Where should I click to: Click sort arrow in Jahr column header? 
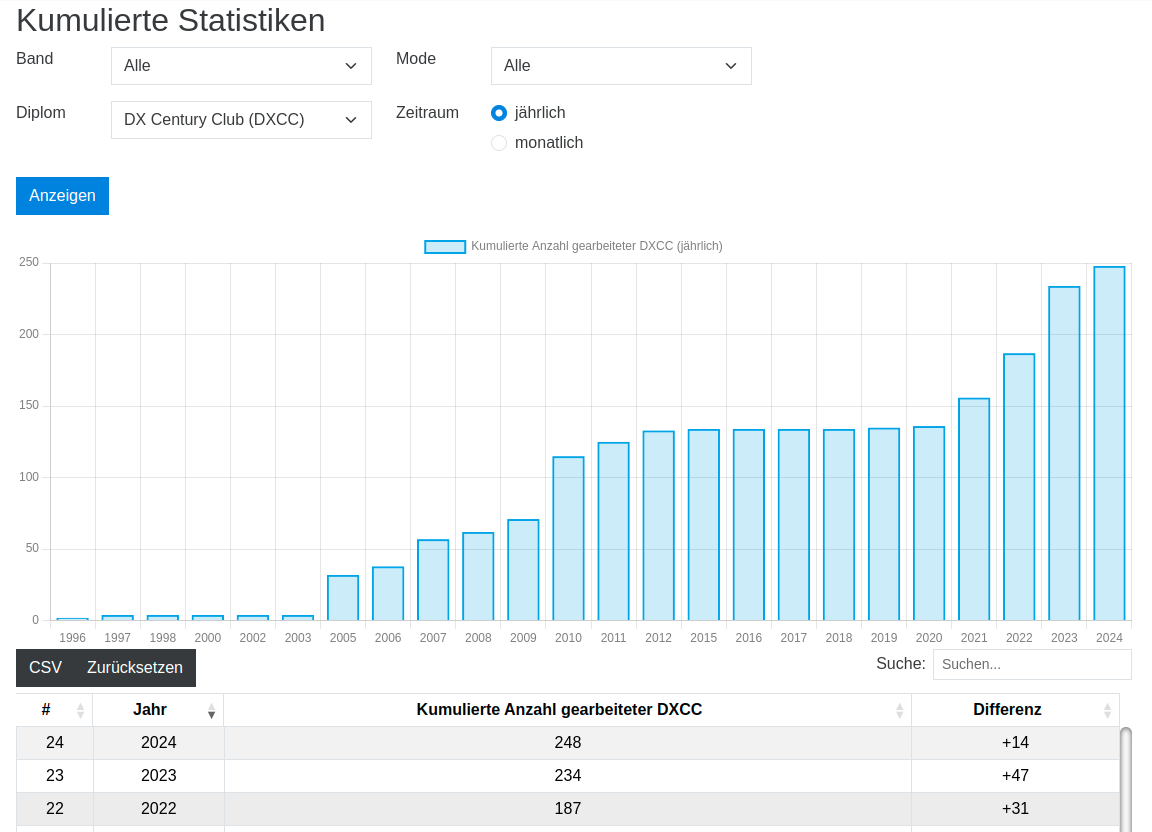211,710
